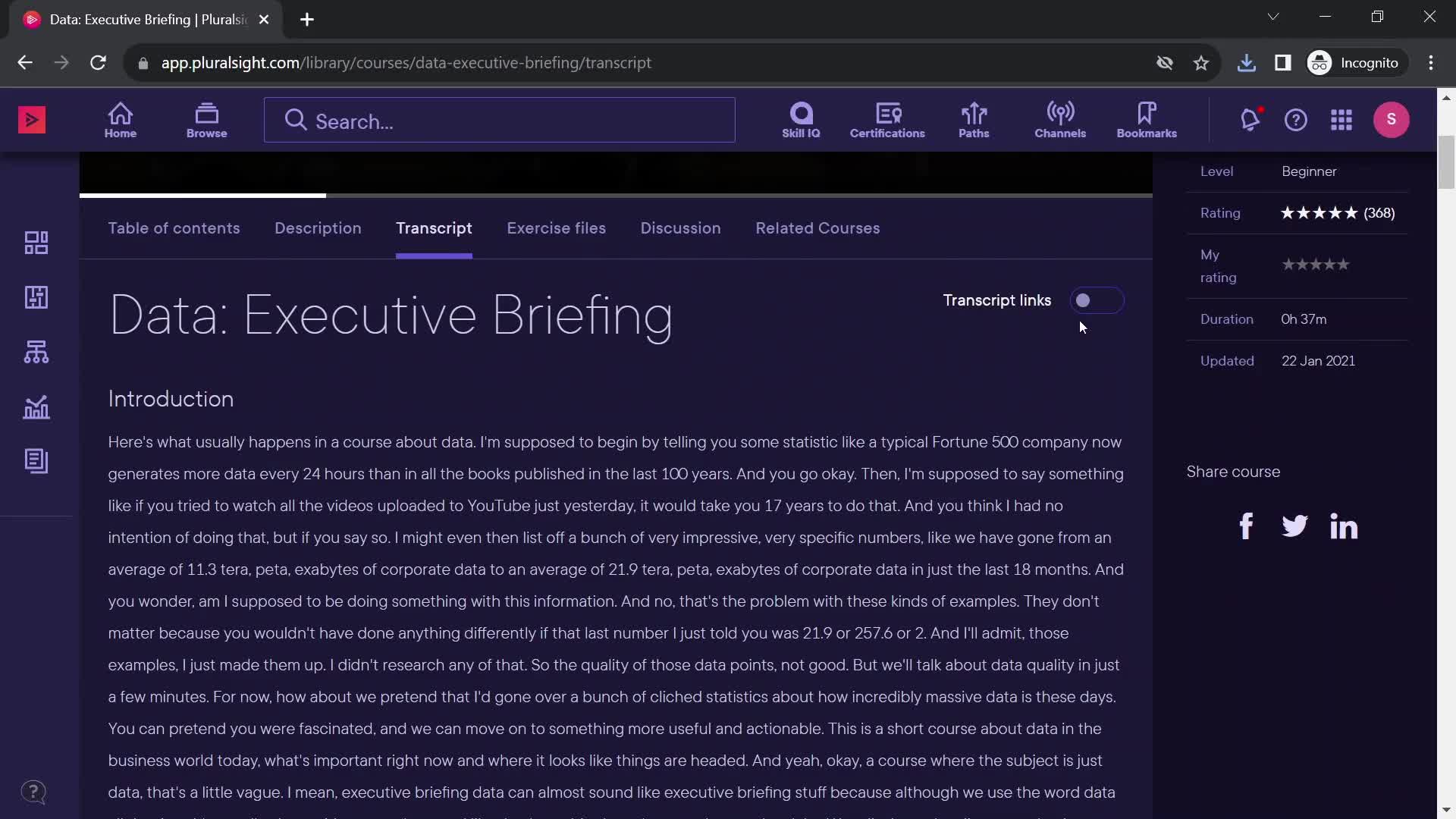The height and width of the screenshot is (819, 1456).
Task: Open Channels in the navbar
Action: 1060,119
